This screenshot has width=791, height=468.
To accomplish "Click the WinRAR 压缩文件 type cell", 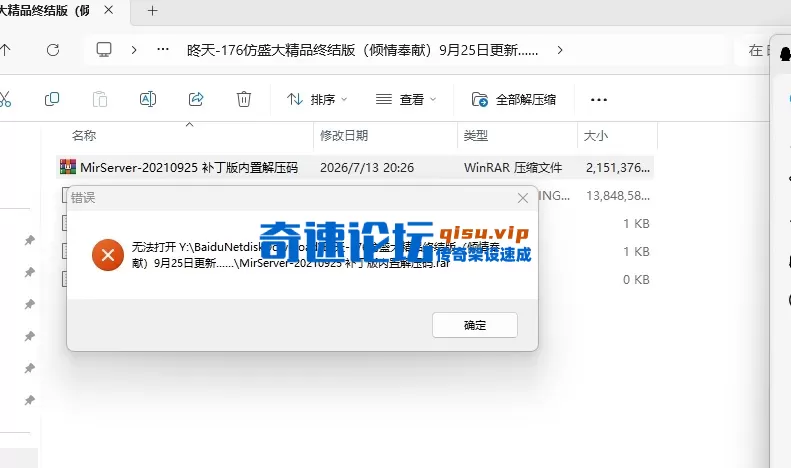I will click(x=513, y=167).
